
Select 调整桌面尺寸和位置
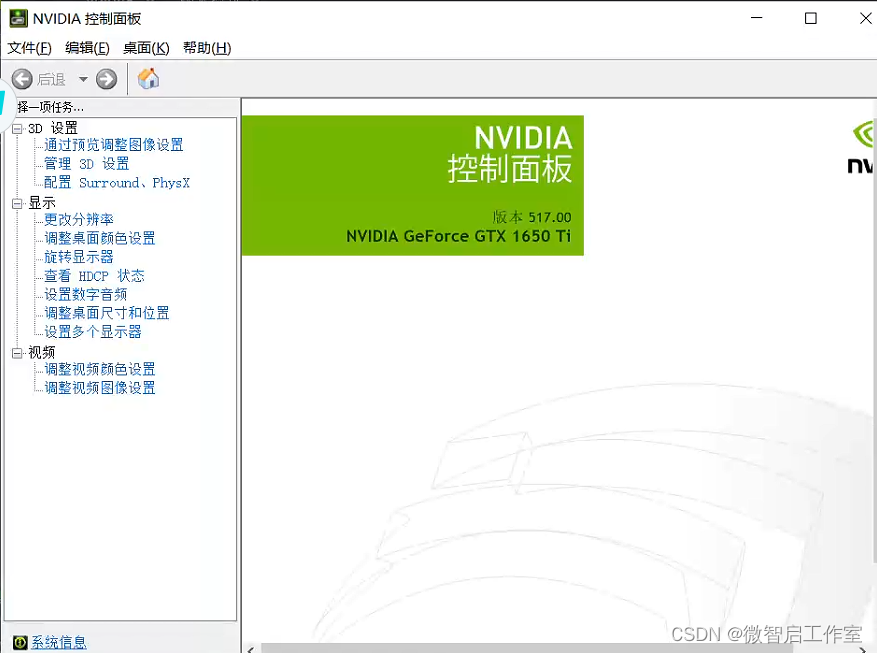pyautogui.click(x=107, y=313)
